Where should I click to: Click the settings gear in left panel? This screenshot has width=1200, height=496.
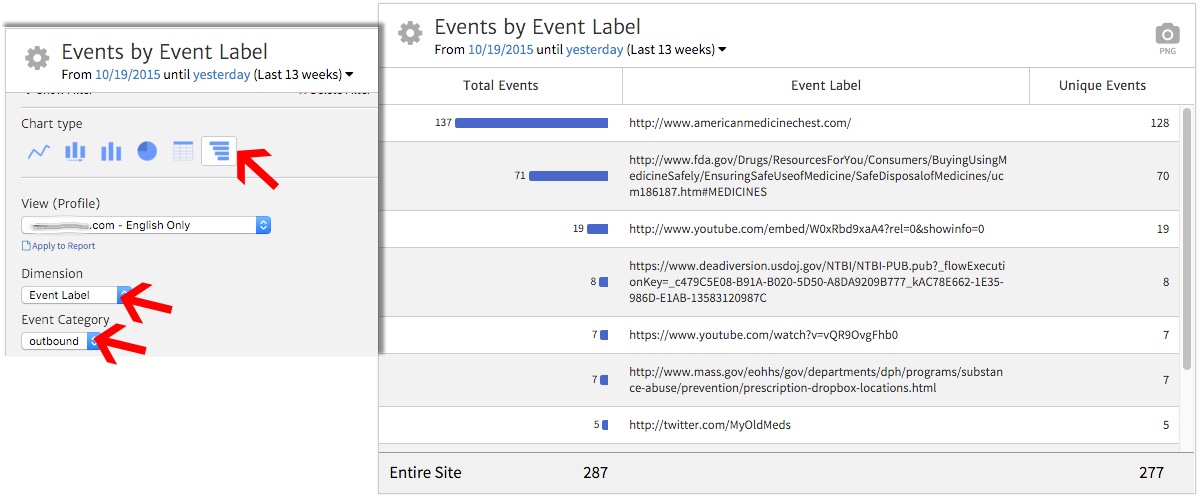coord(37,59)
